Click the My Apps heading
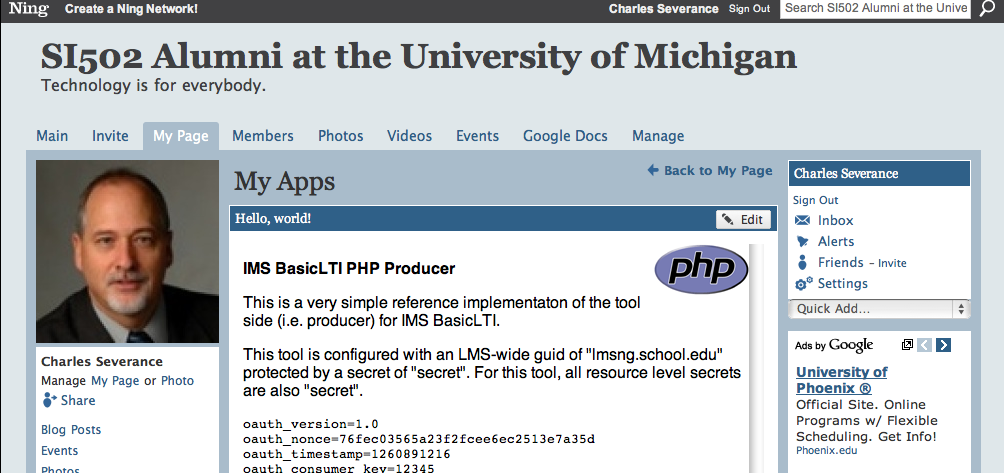The height and width of the screenshot is (473, 1004). tap(284, 182)
